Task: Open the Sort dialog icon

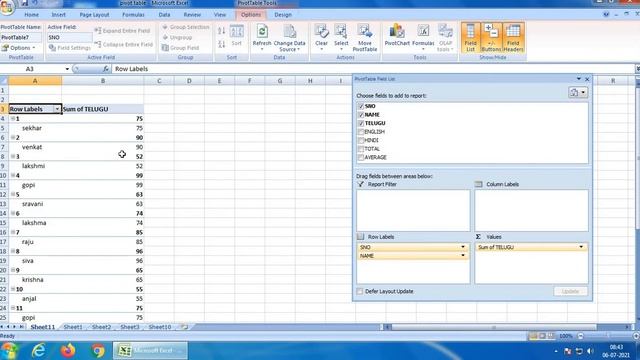Action: point(236,36)
